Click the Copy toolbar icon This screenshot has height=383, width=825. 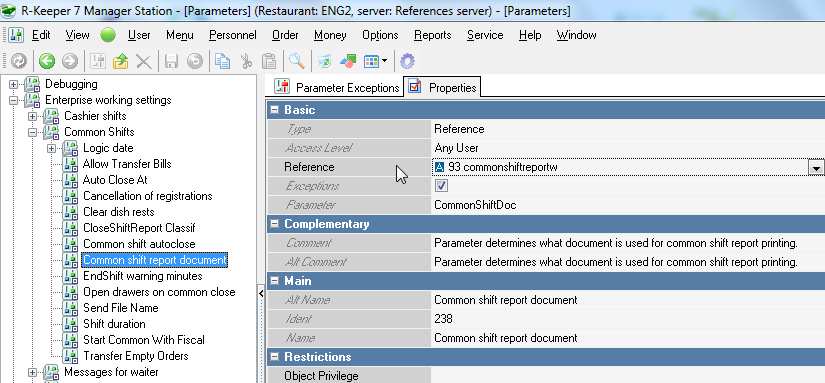click(x=222, y=62)
